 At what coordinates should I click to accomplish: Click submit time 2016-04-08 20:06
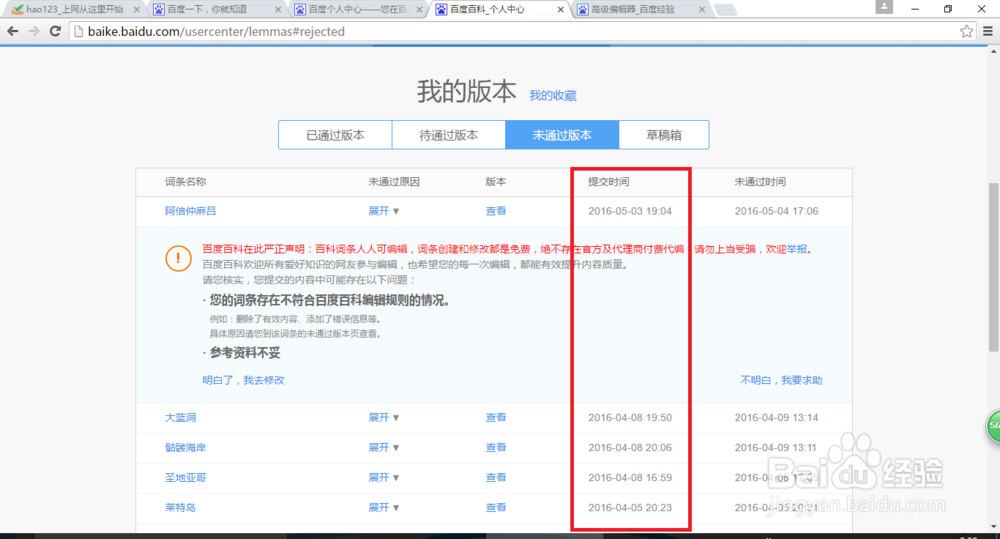click(629, 448)
